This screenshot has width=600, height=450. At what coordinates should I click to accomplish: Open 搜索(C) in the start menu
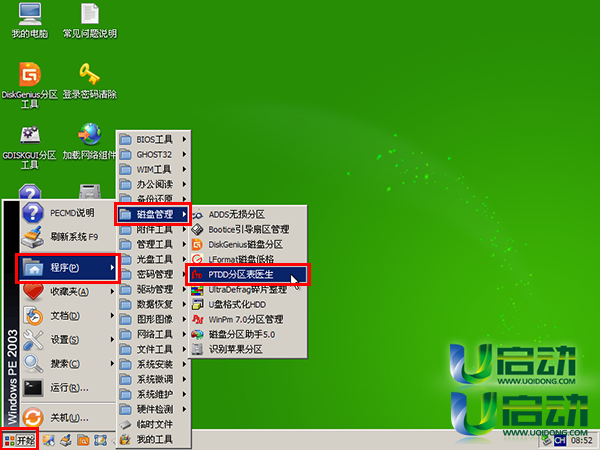coord(68,364)
